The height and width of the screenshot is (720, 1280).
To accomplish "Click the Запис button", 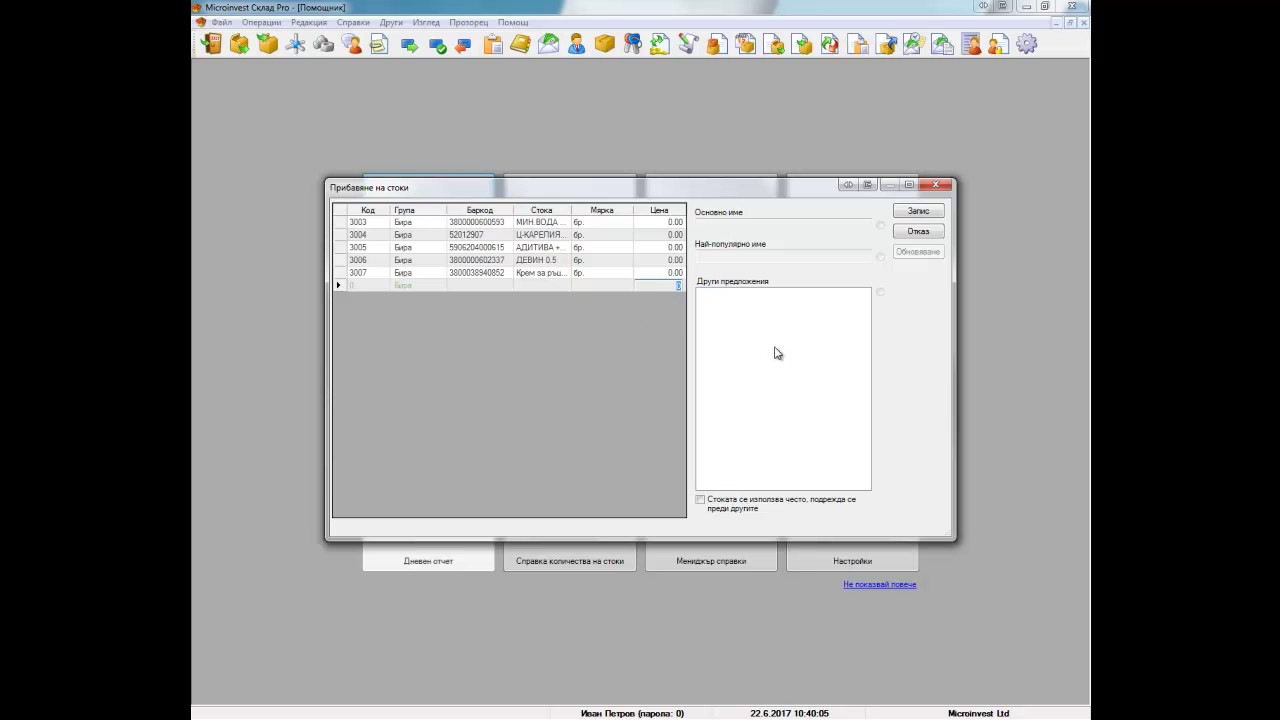I will (x=918, y=211).
